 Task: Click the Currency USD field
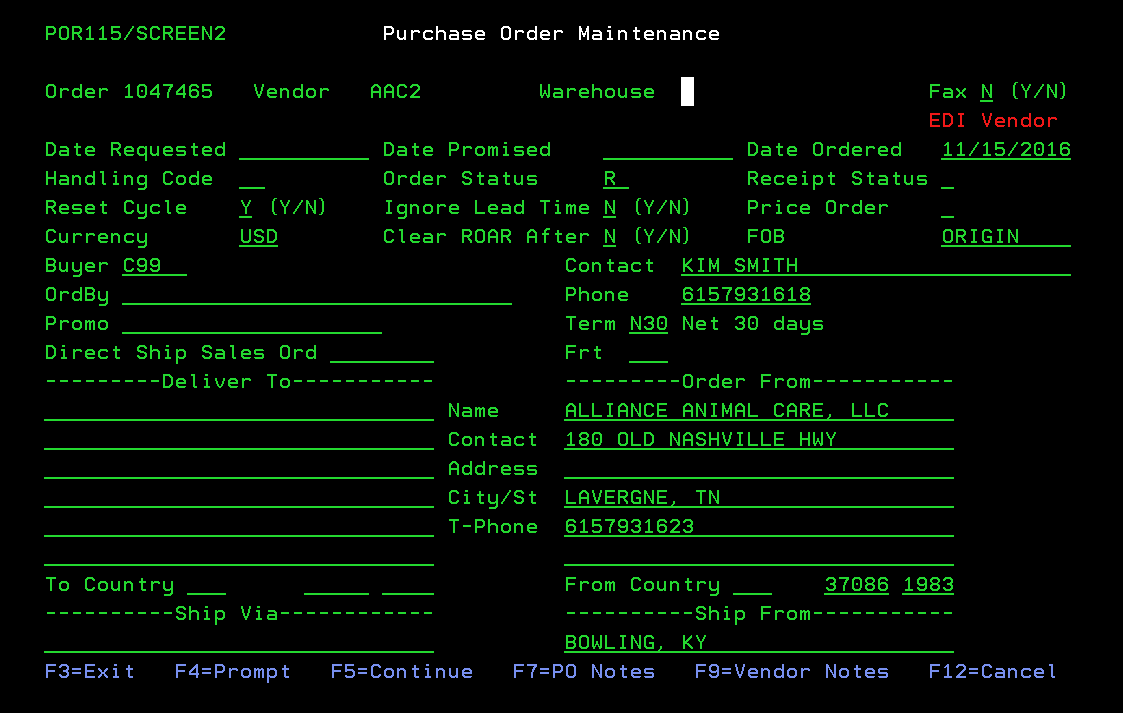click(x=258, y=237)
